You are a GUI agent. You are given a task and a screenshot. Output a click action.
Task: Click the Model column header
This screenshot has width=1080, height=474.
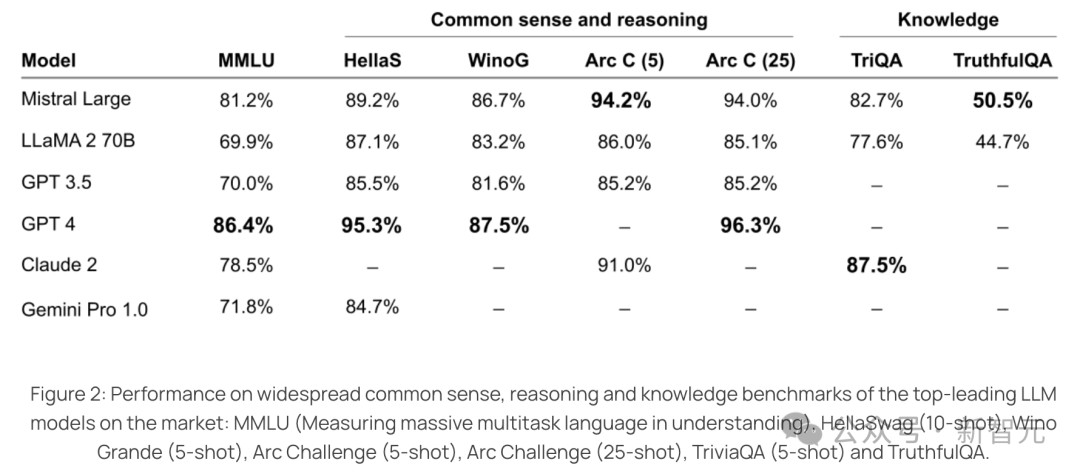[x=49, y=60]
